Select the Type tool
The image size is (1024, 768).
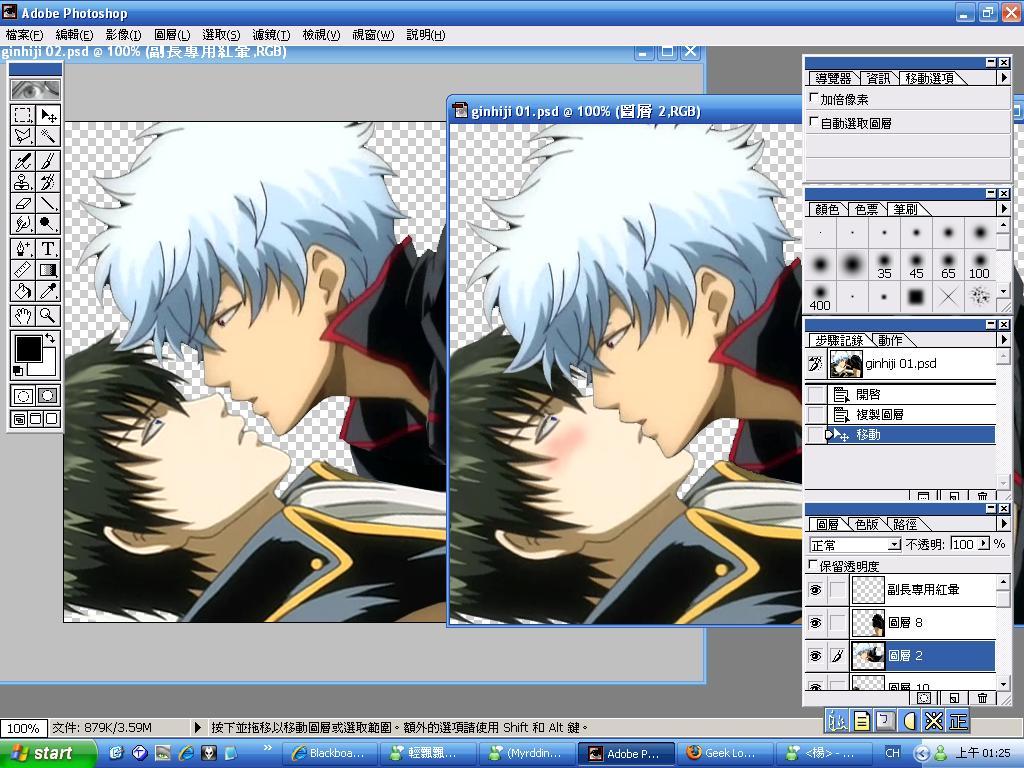pyautogui.click(x=48, y=248)
